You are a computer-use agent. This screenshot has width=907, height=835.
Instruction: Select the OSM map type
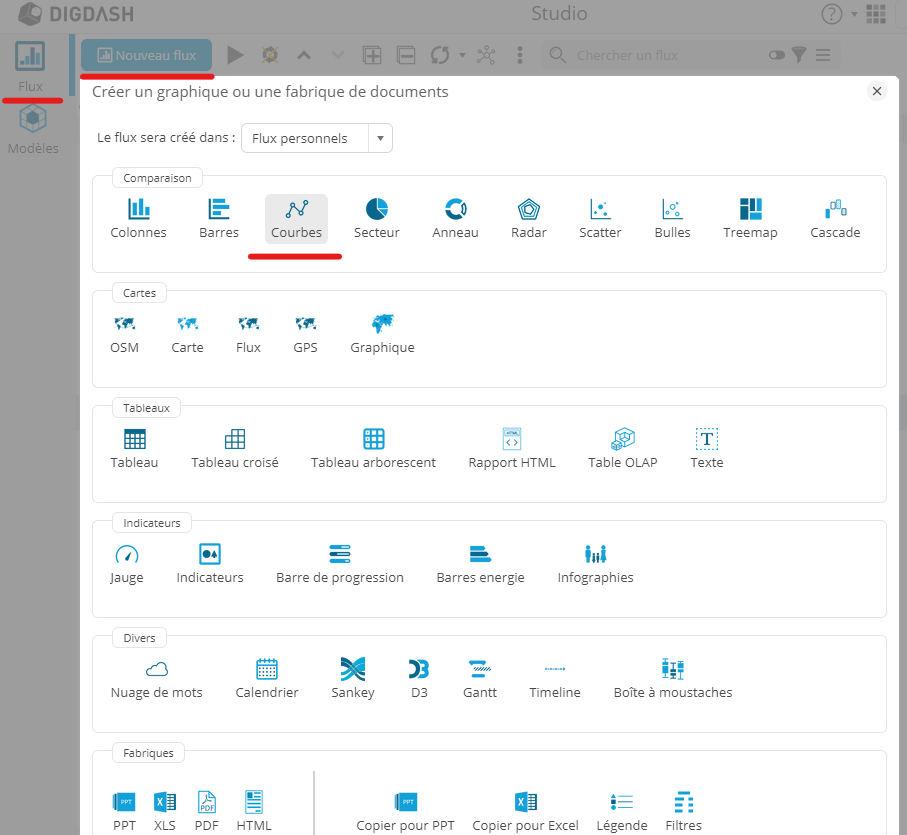coord(124,334)
